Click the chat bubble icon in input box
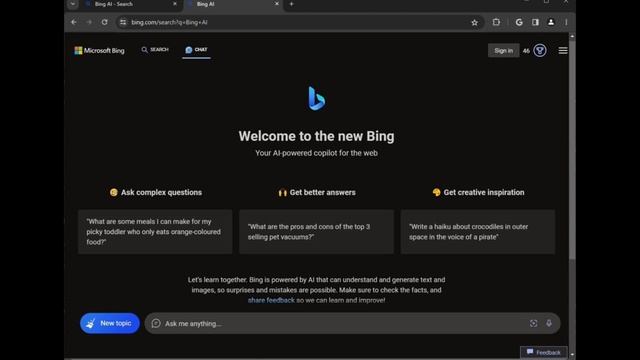640x360 pixels. (x=156, y=323)
